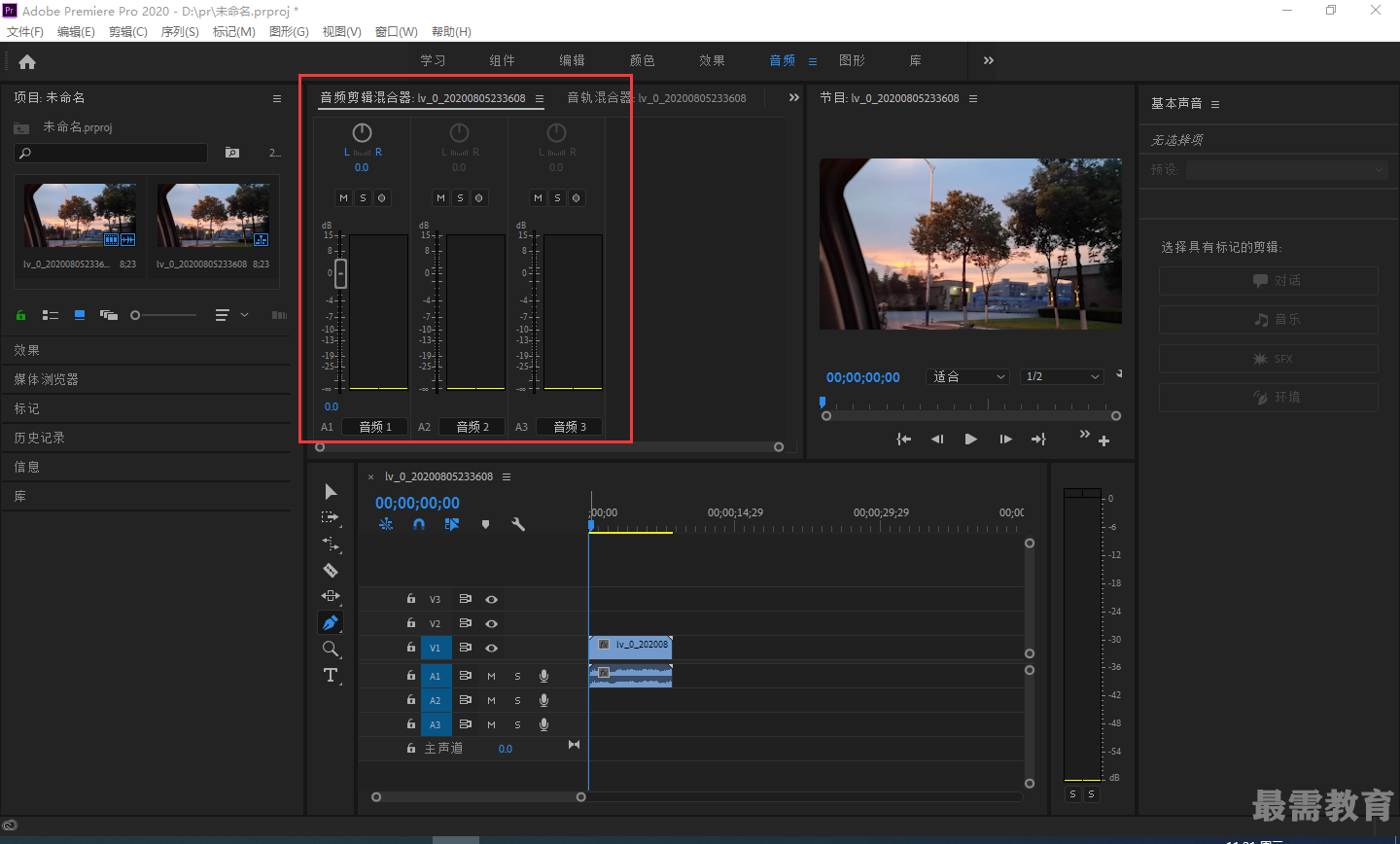The image size is (1400, 844).
Task: Click the 标记 panel tab
Action: click(x=26, y=408)
